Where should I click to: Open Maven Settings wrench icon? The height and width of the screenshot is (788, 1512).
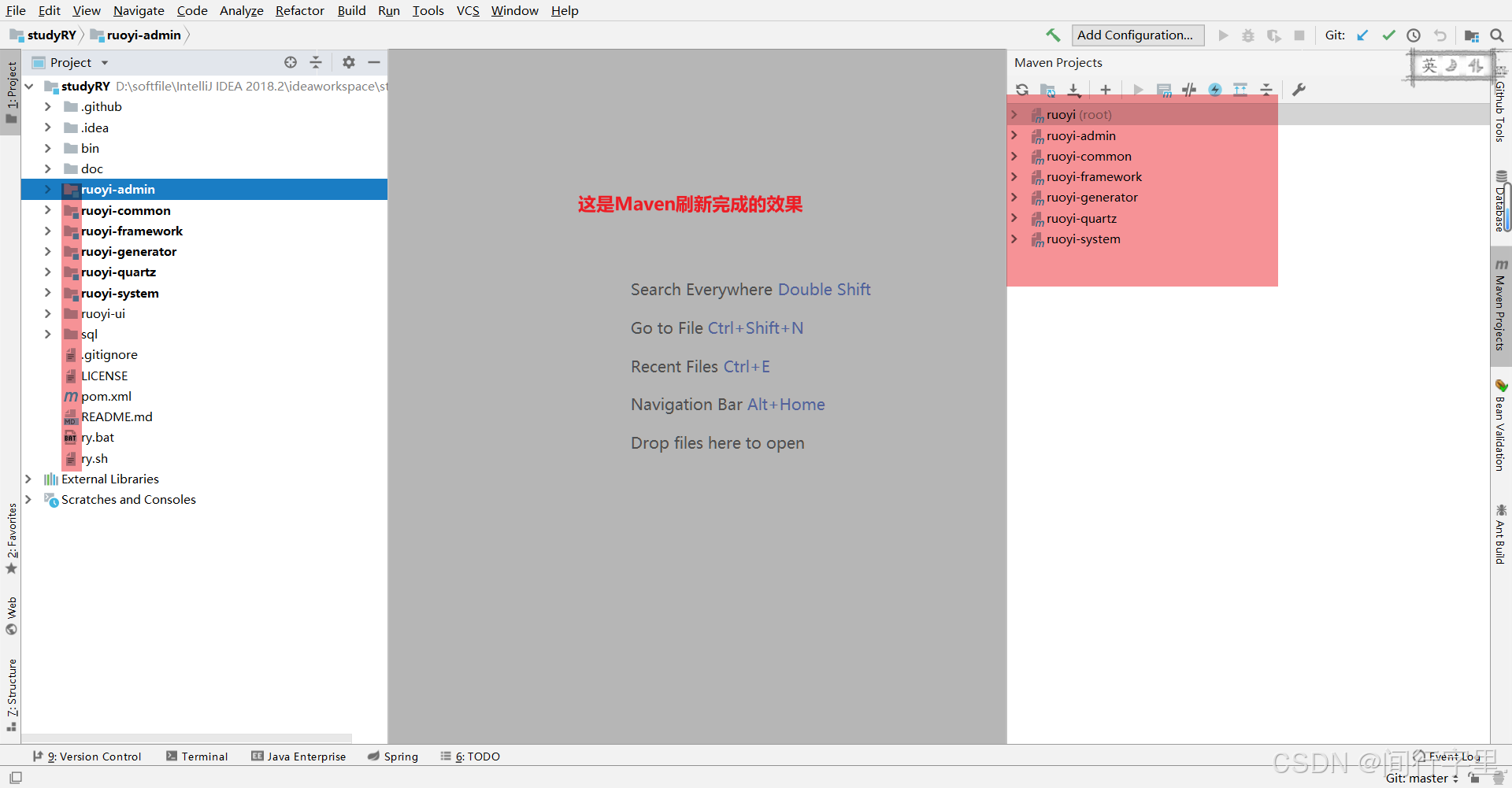(x=1299, y=90)
